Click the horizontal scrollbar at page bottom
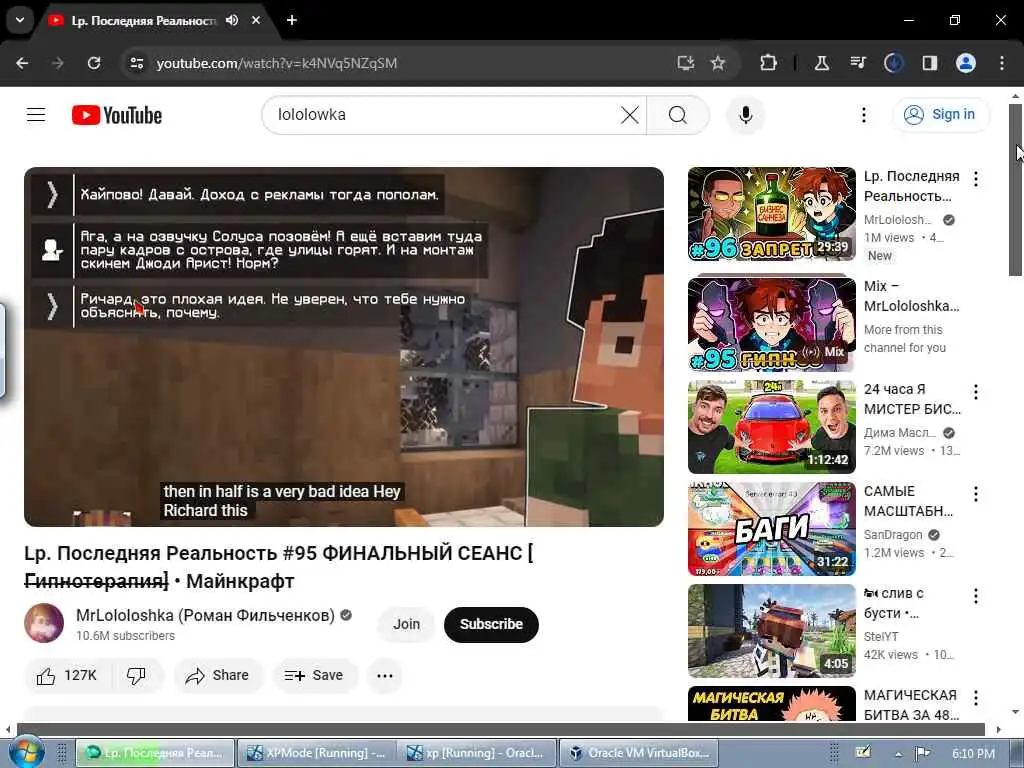 pyautogui.click(x=501, y=729)
